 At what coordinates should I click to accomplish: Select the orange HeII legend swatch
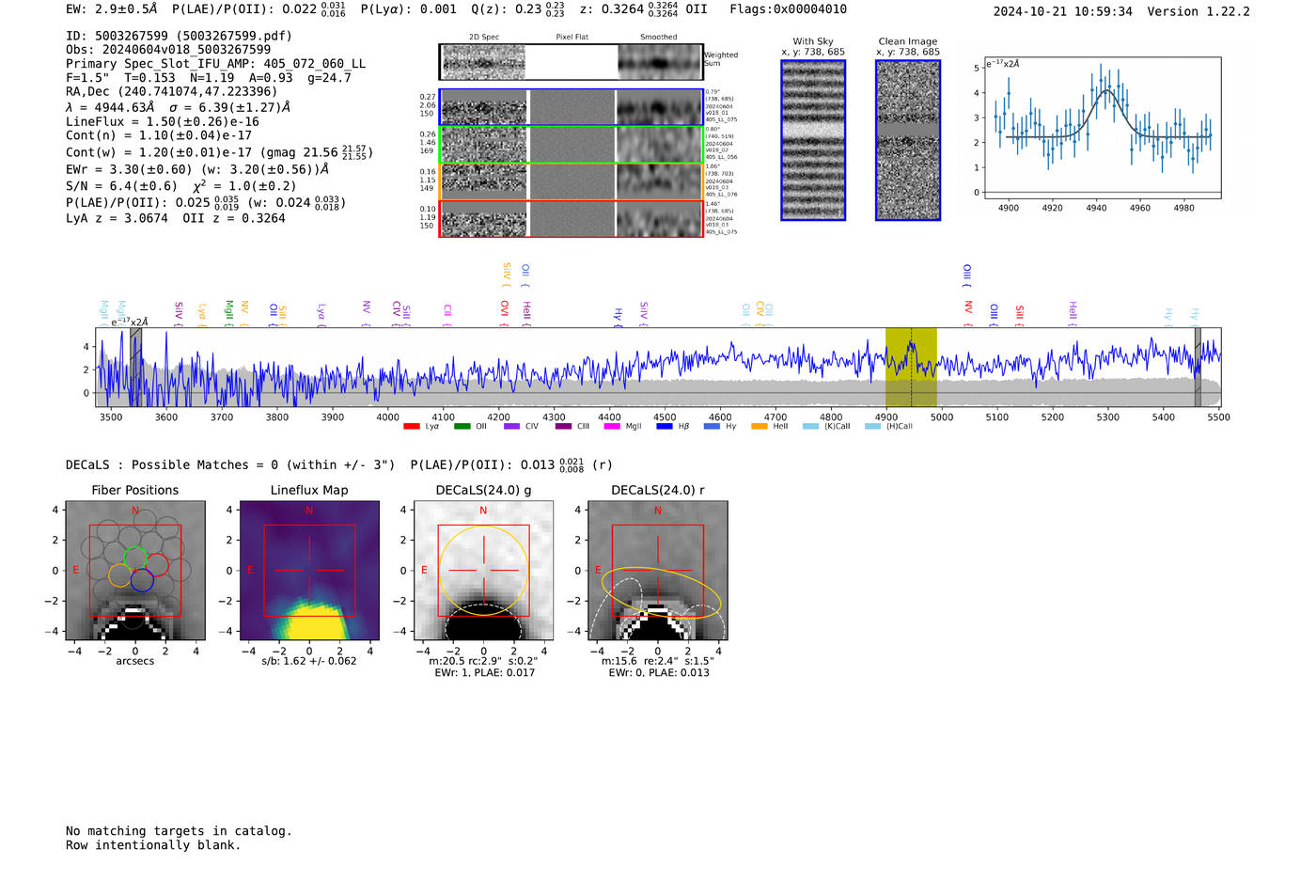tap(760, 427)
